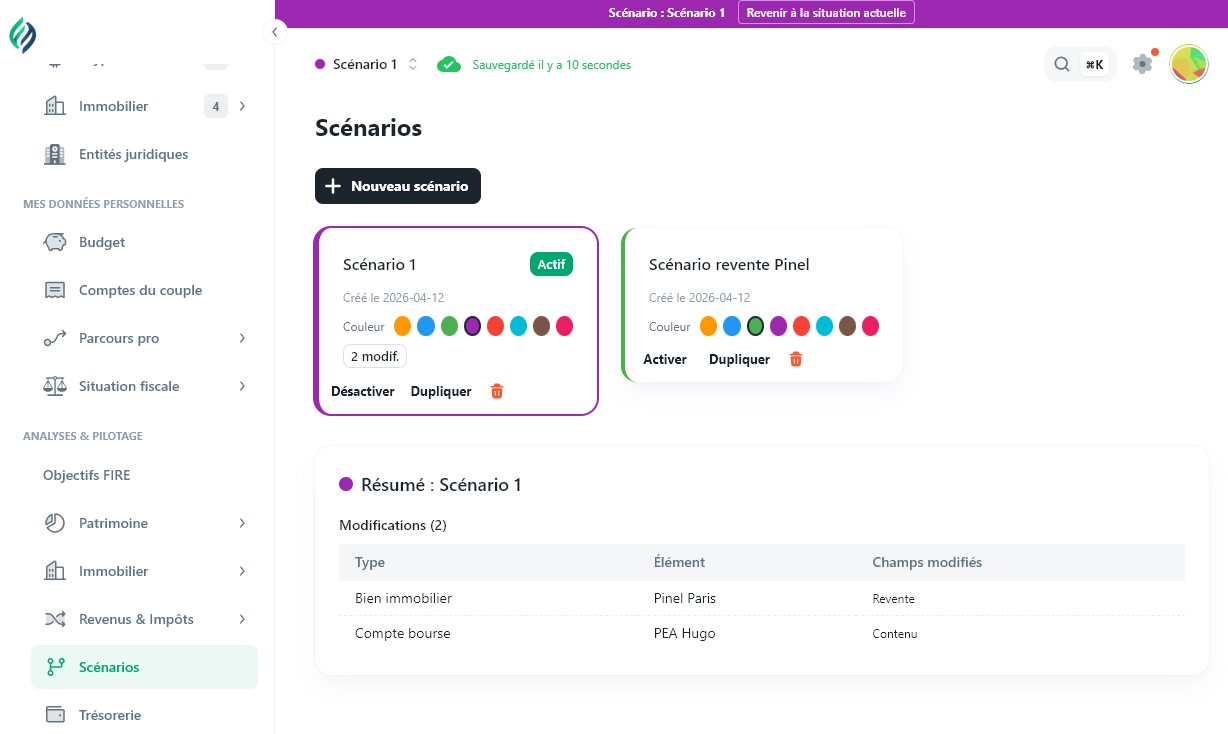Deactivate Scénario 1
The image size is (1228, 734).
point(362,391)
